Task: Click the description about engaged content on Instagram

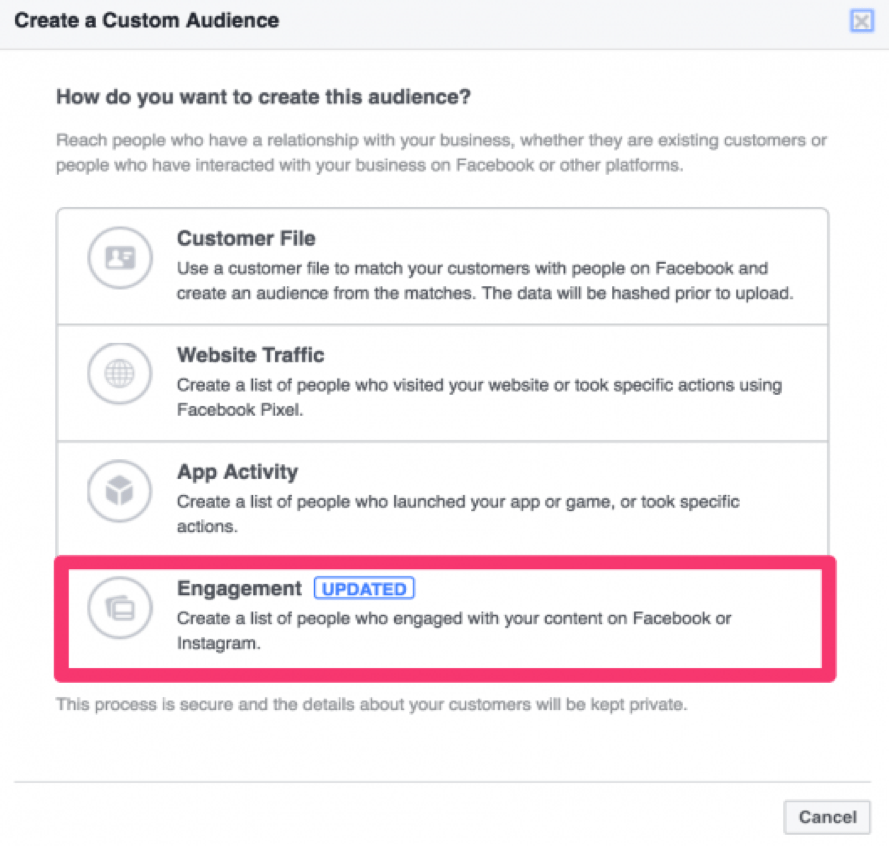Action: click(x=454, y=629)
